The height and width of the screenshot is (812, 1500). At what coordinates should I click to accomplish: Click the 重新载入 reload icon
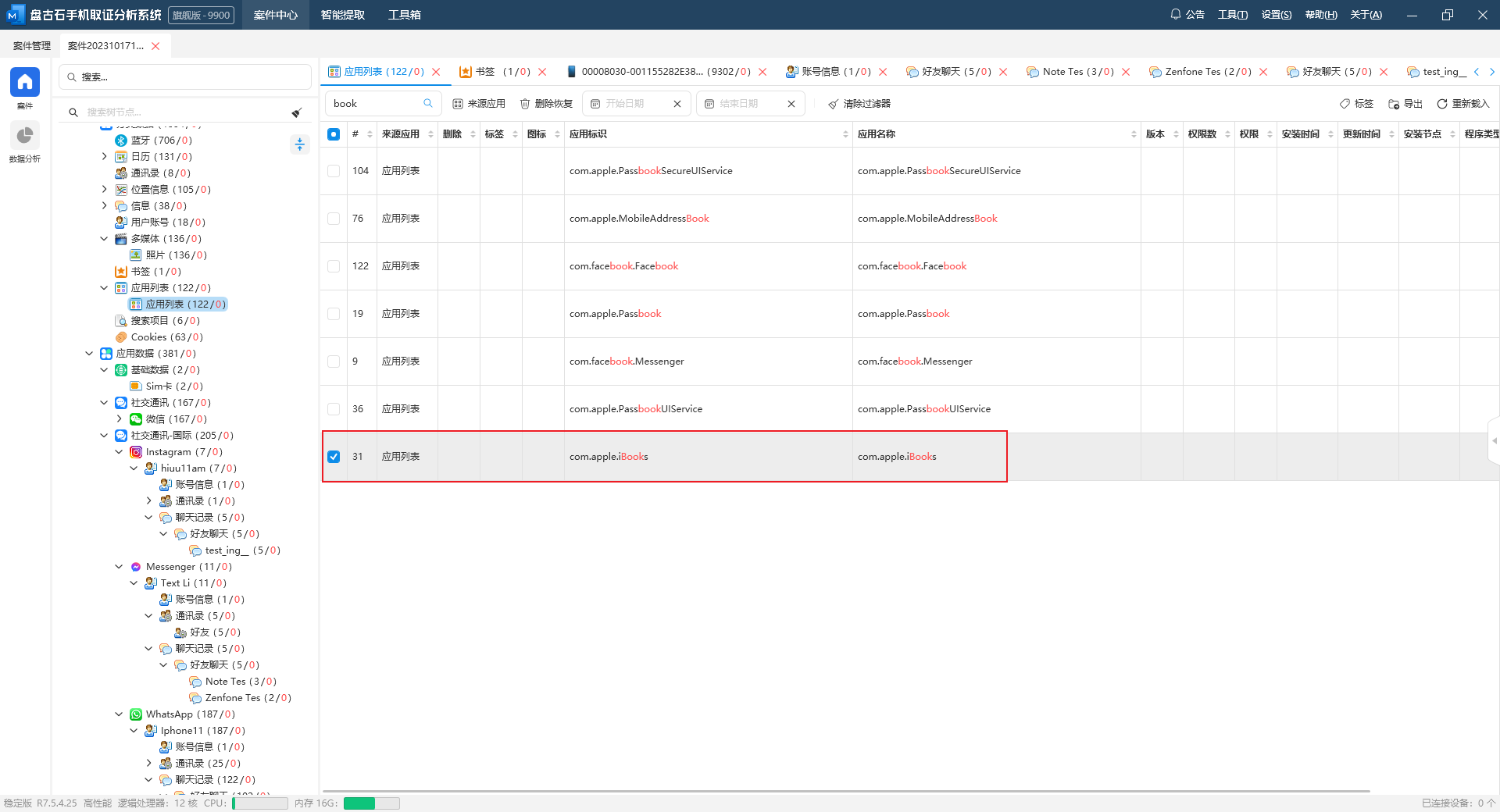click(x=1442, y=104)
